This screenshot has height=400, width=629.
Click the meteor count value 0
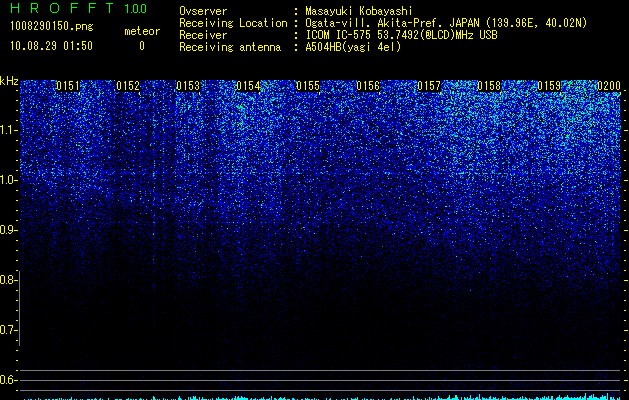tap(142, 46)
